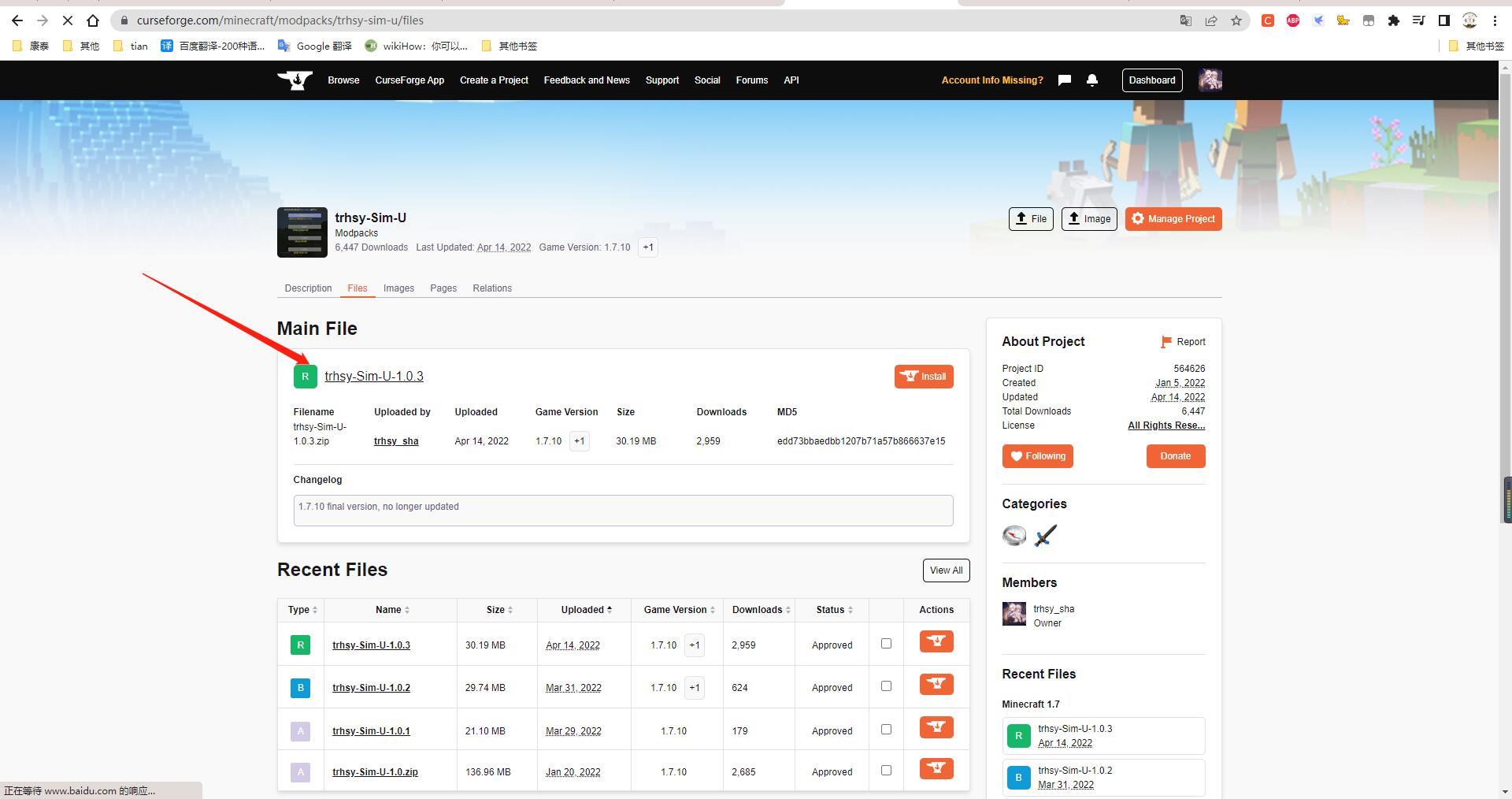Open the notifications bell
The width and height of the screenshot is (1512, 799).
(x=1092, y=80)
